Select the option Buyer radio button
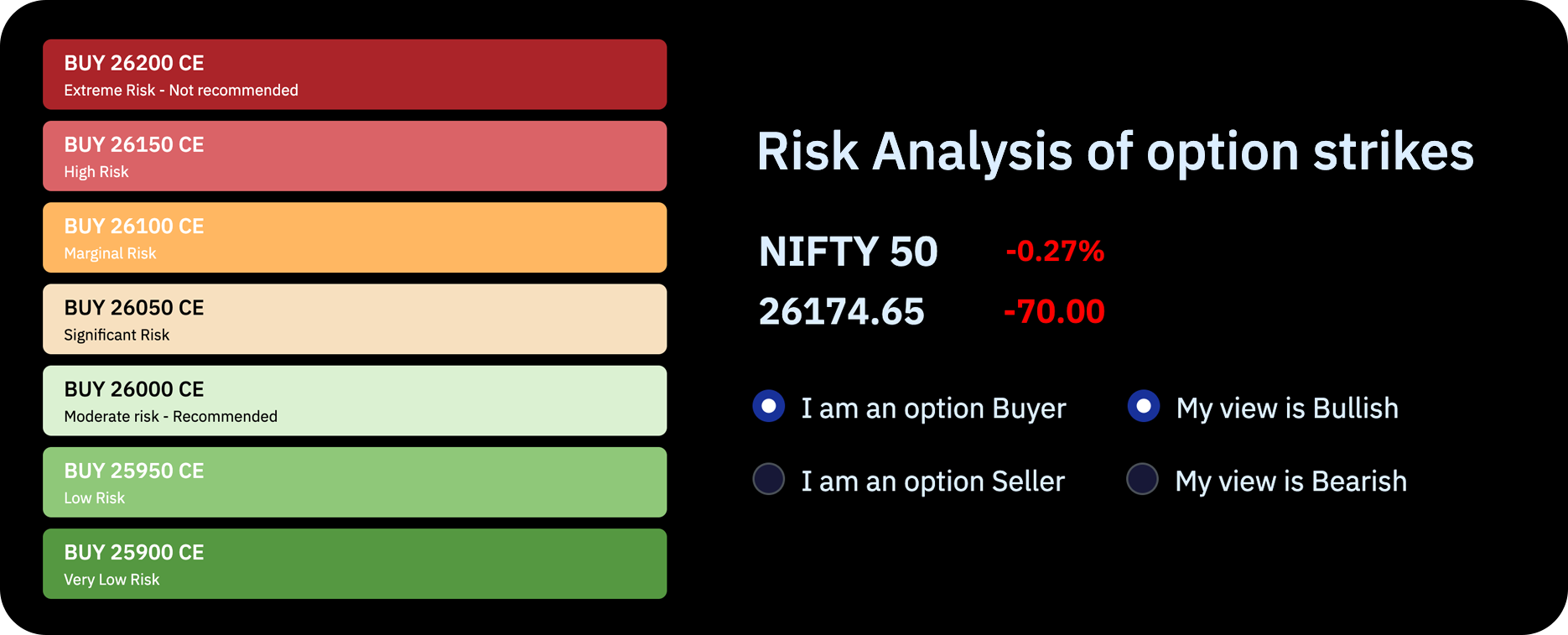 point(769,406)
